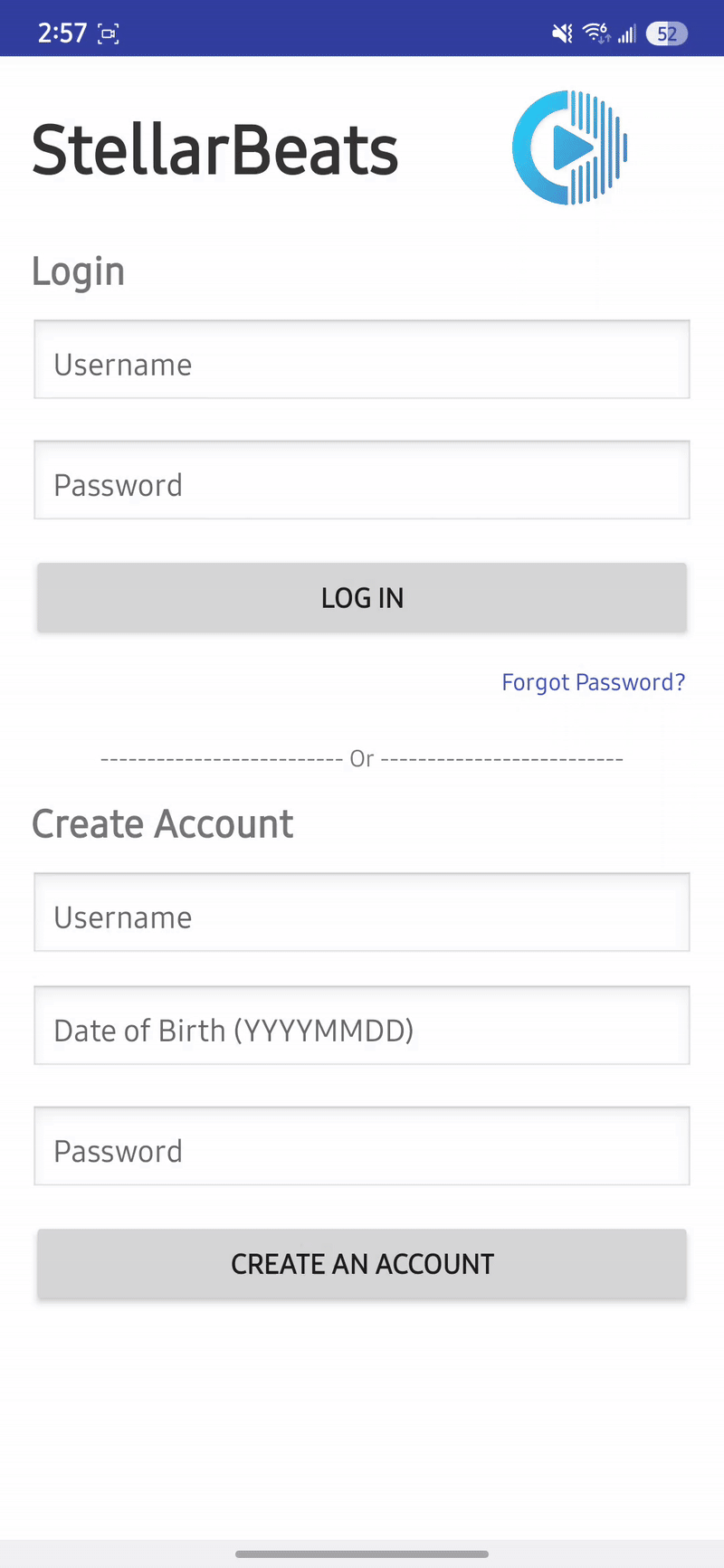Tap the muted sound status icon
Image resolution: width=724 pixels, height=1568 pixels.
pyautogui.click(x=562, y=33)
